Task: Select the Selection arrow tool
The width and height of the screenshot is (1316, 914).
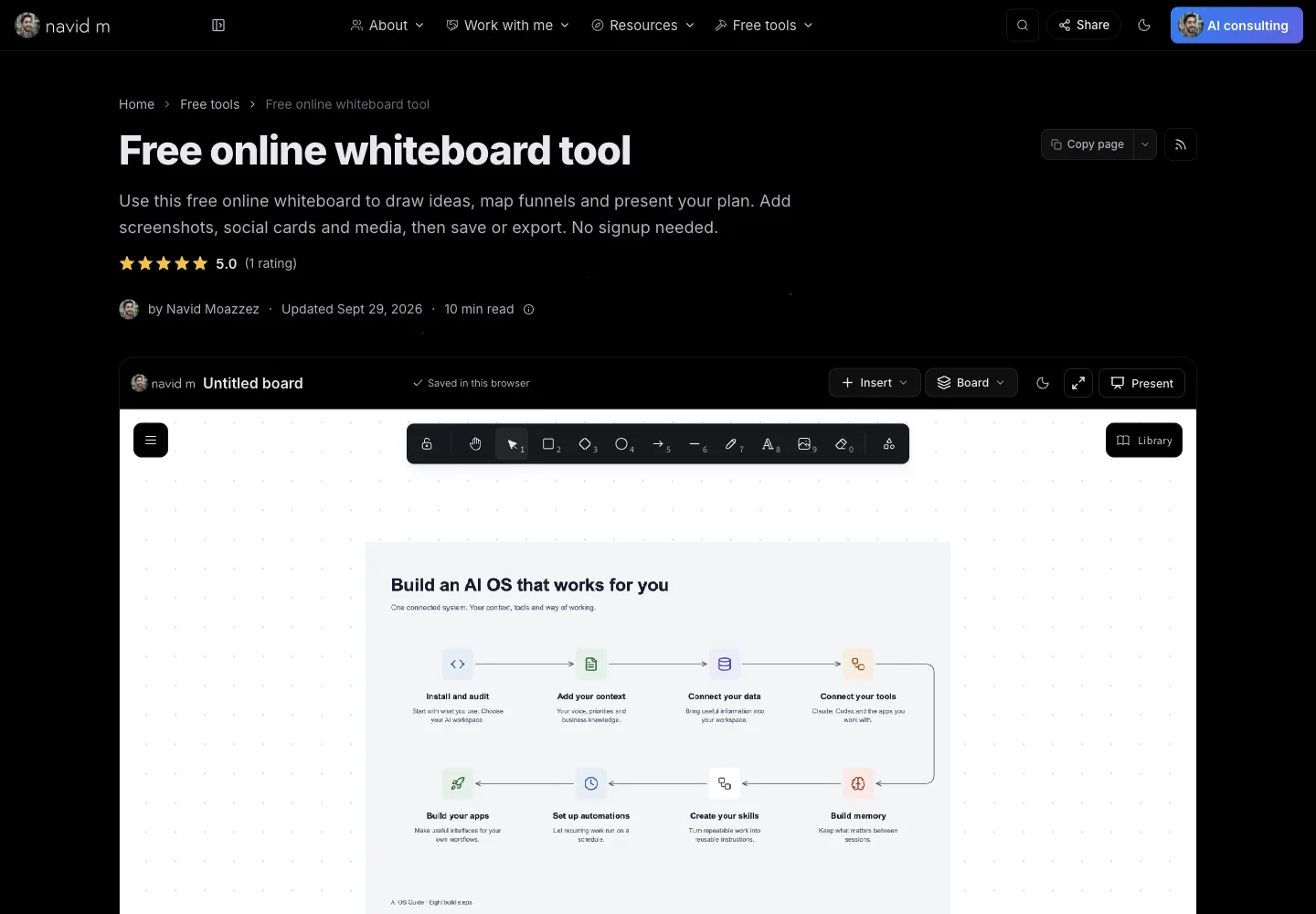Action: [x=512, y=444]
